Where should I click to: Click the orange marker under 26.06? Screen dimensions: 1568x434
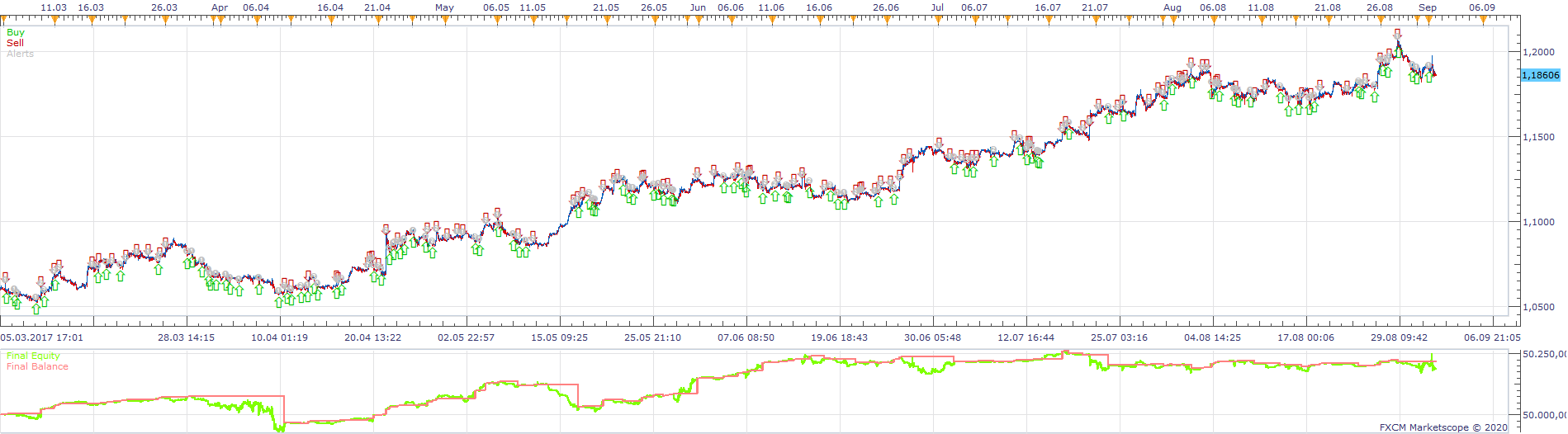tap(886, 20)
